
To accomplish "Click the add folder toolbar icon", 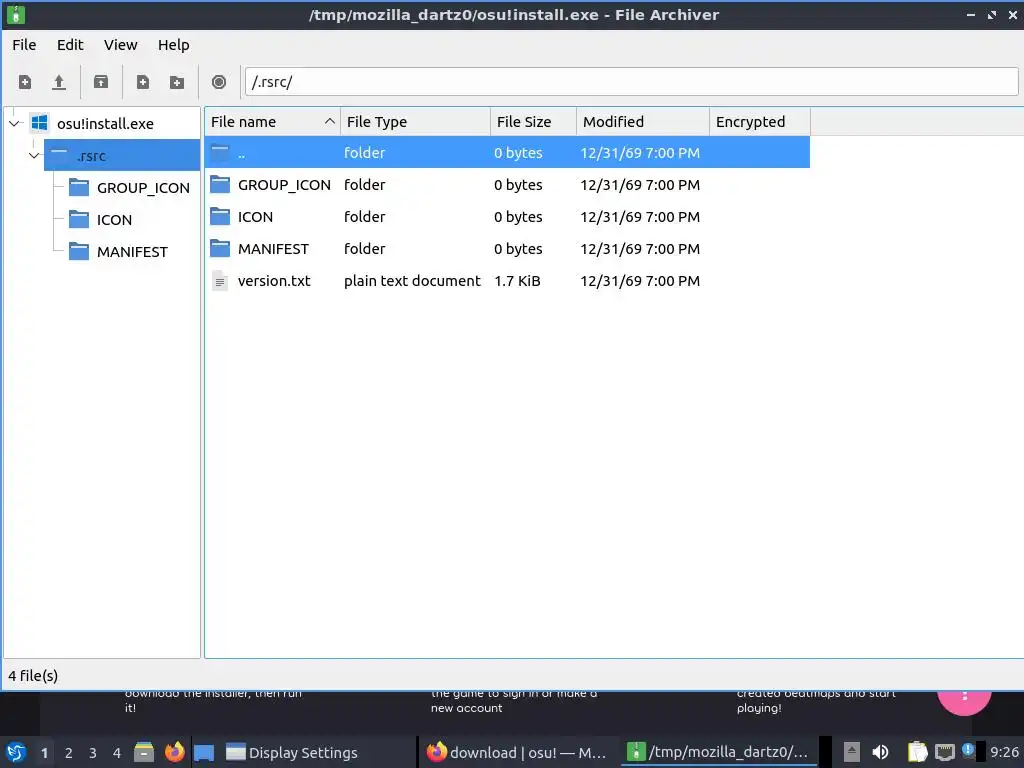I will pos(176,82).
